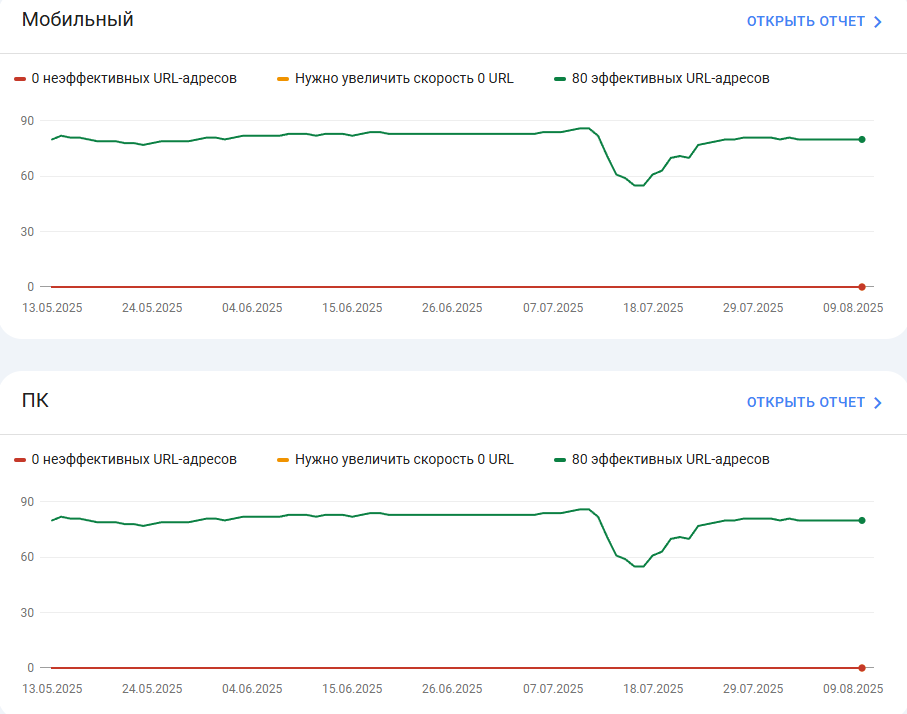The width and height of the screenshot is (907, 714).
Task: Toggle red ineffective URLs legend in Mobile chart
Action: pyautogui.click(x=126, y=79)
